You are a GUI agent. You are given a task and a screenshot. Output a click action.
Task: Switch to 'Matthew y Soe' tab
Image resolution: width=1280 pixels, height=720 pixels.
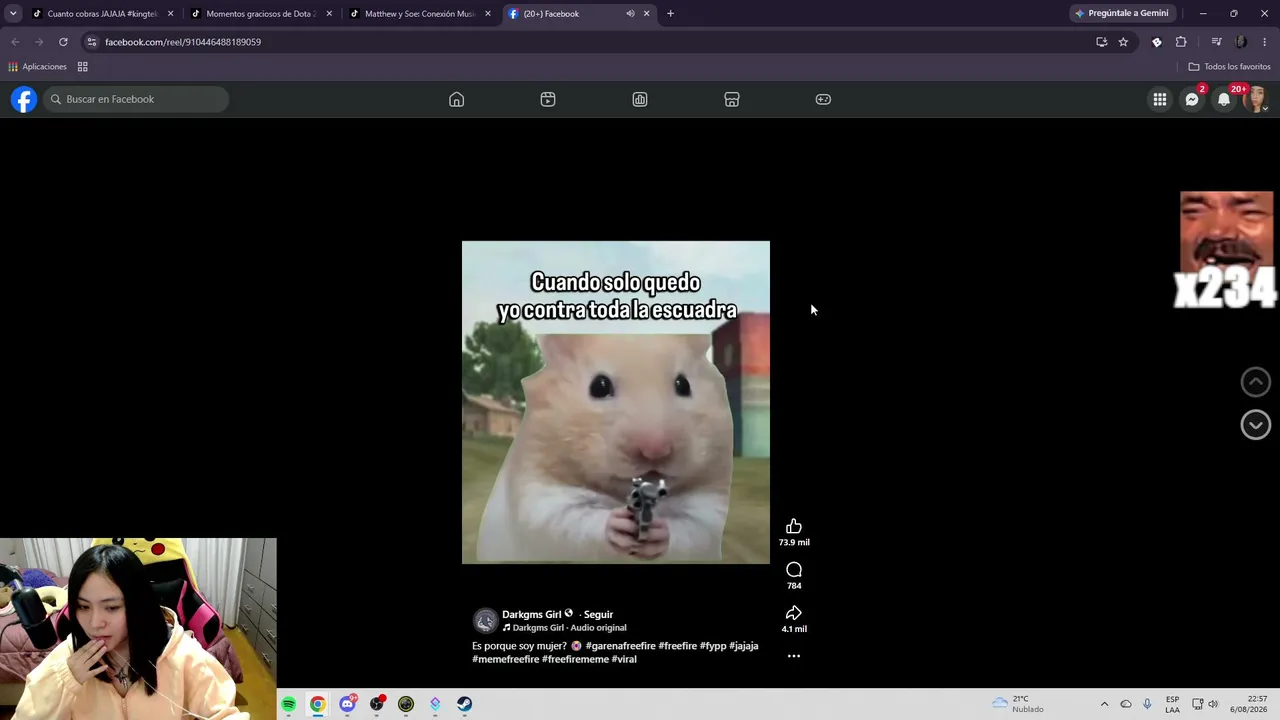tap(421, 14)
